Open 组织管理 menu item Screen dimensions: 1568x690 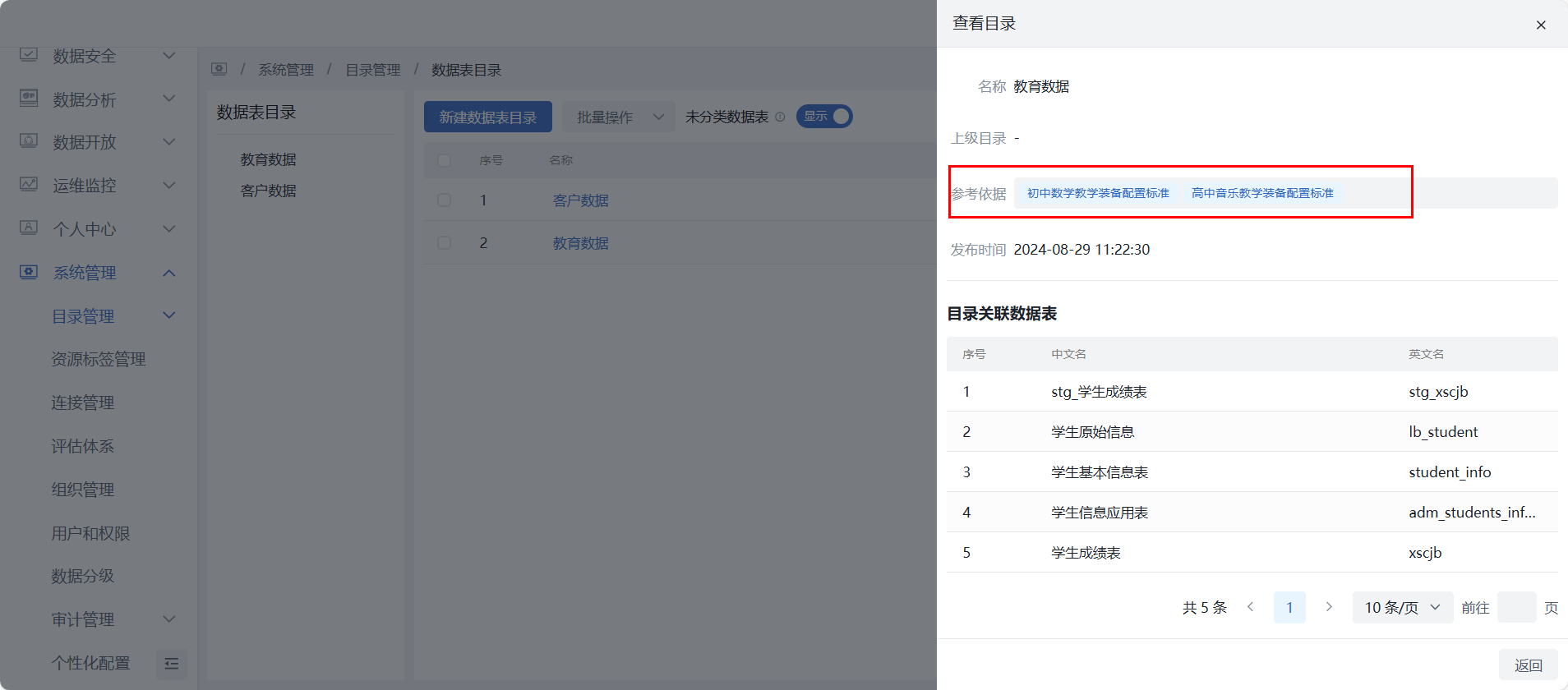click(83, 490)
